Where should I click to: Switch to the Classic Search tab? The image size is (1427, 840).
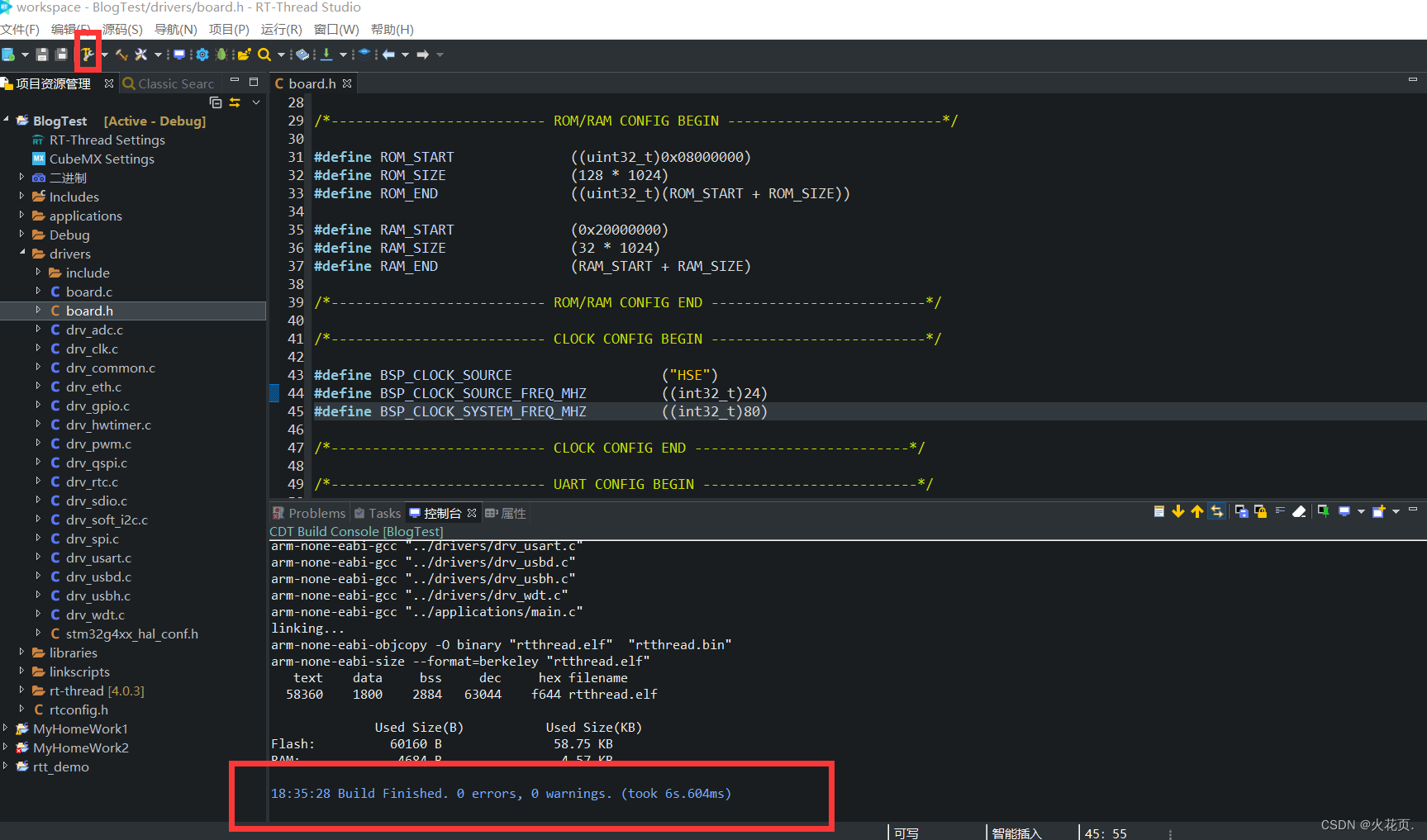169,83
